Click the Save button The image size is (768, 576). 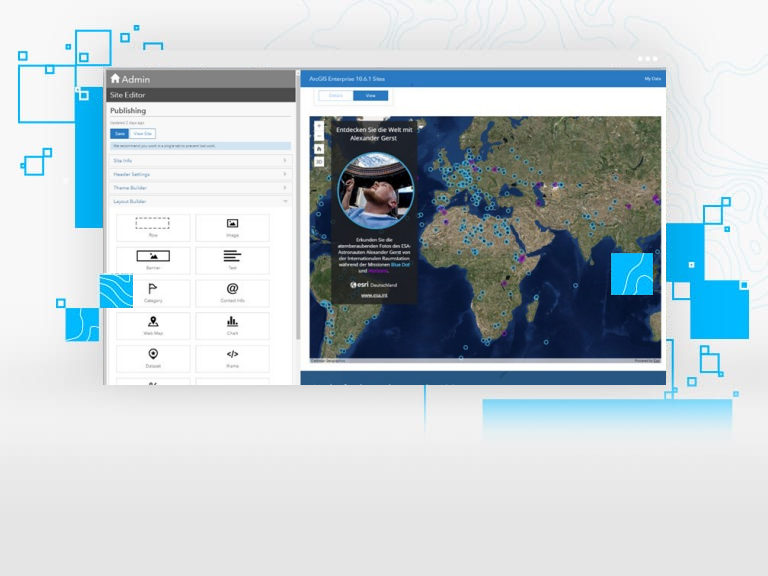click(120, 133)
